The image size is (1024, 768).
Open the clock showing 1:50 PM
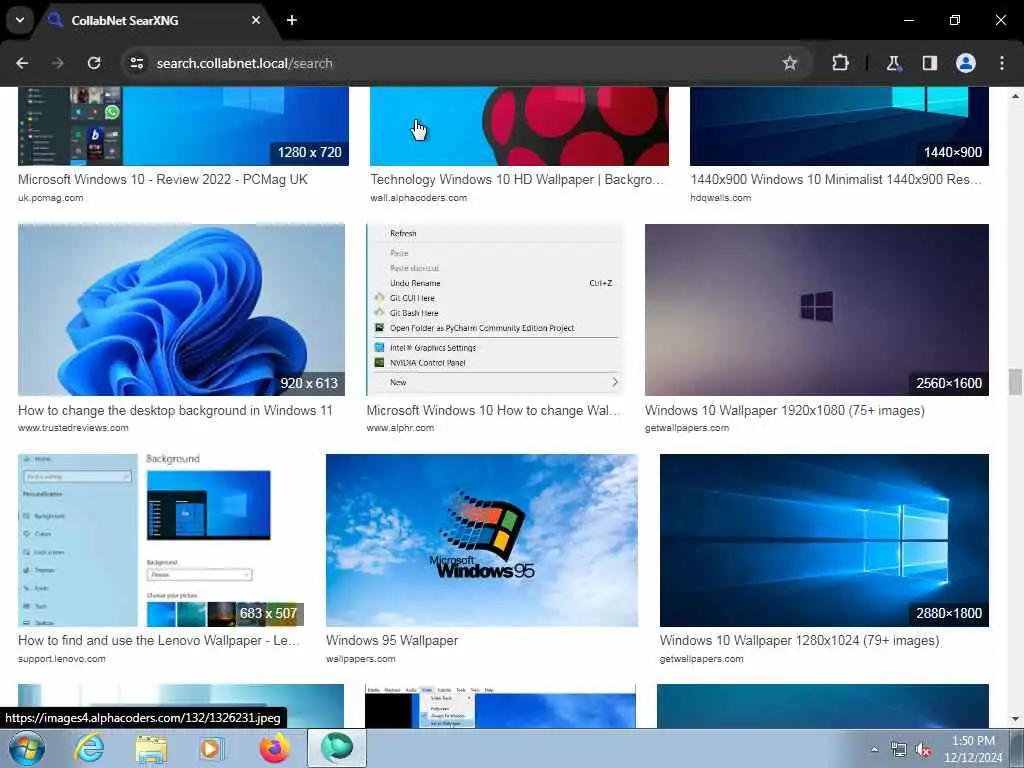973,749
